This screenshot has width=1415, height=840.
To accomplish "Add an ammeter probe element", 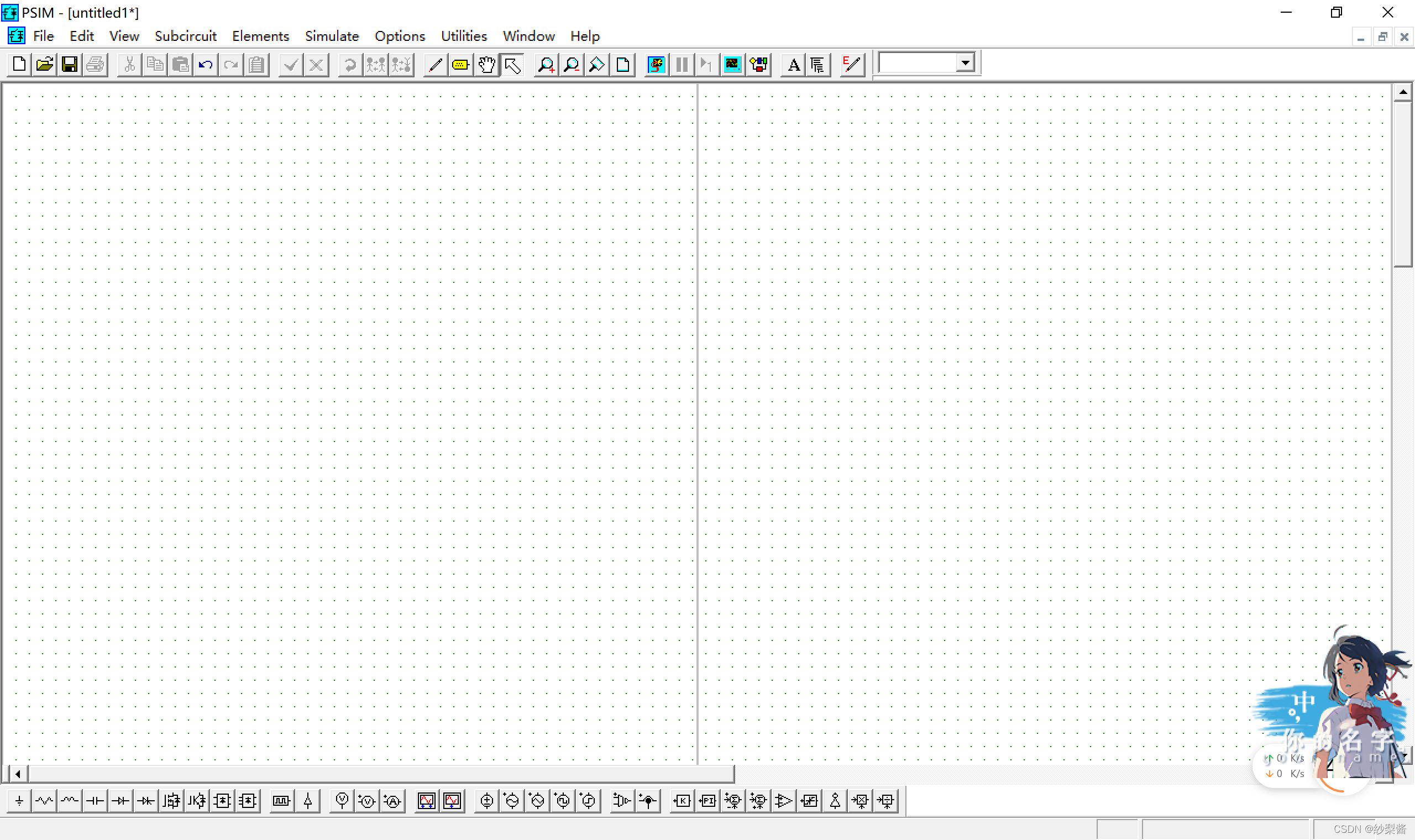I will pyautogui.click(x=393, y=801).
